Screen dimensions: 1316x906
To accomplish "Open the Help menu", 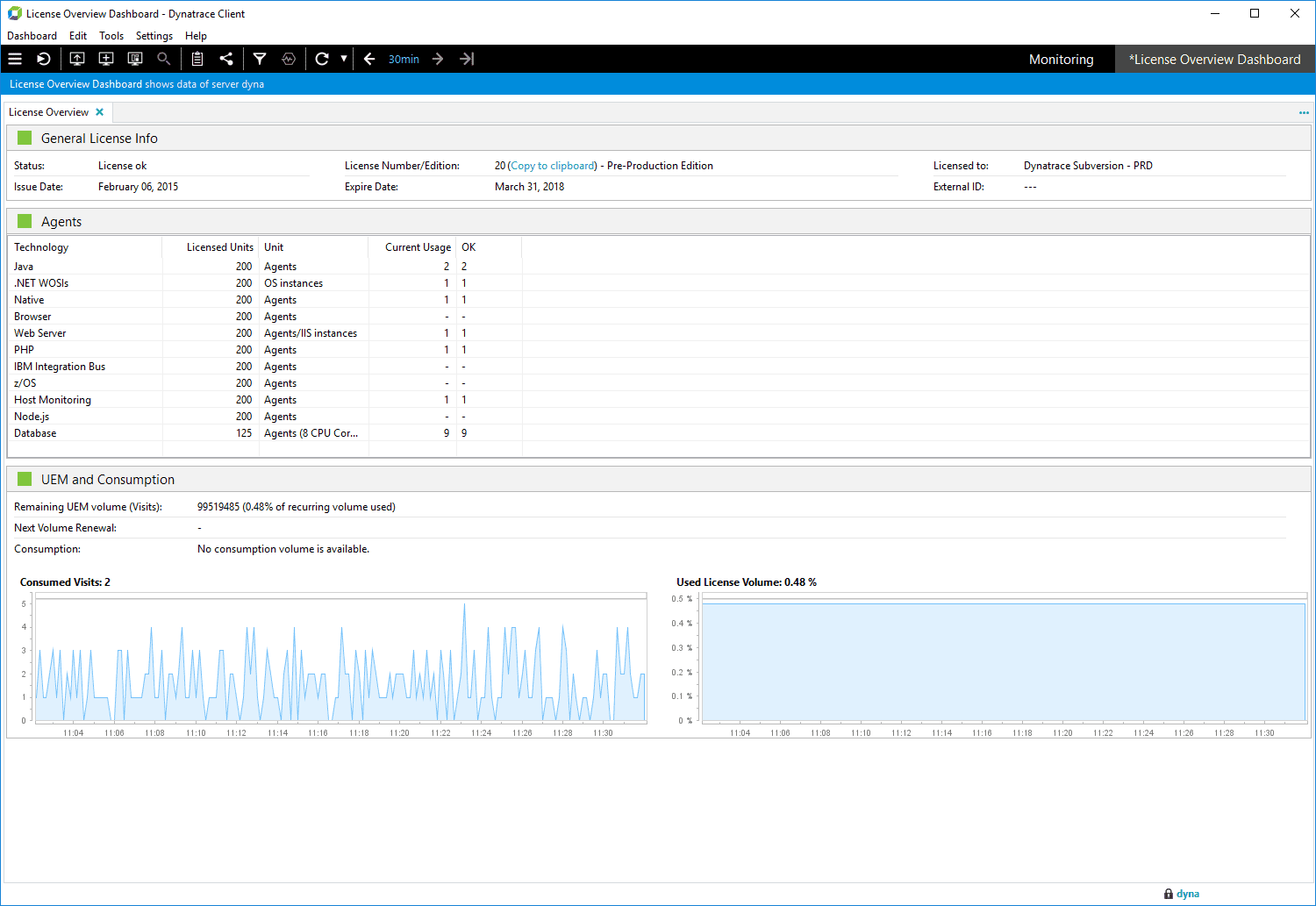I will [196, 36].
